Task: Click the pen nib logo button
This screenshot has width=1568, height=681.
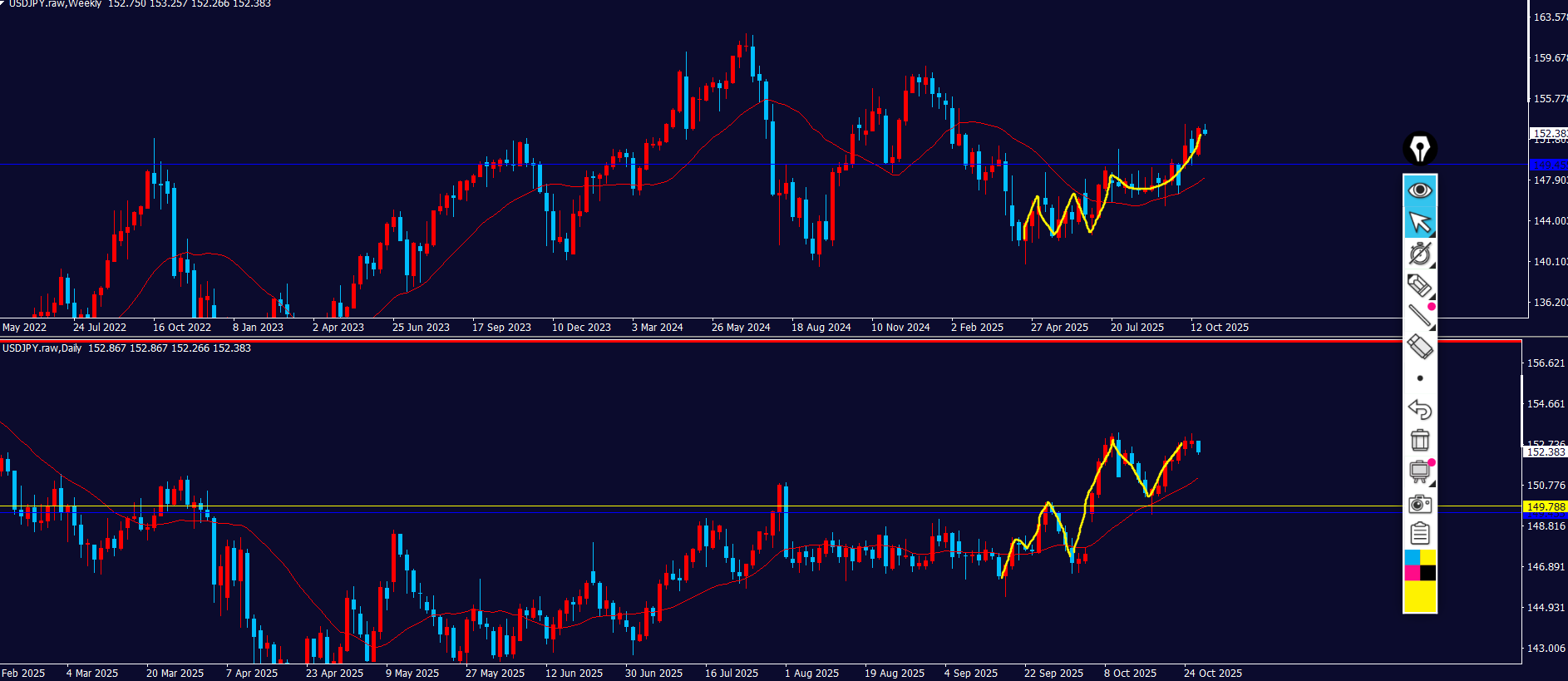Action: coord(1420,149)
